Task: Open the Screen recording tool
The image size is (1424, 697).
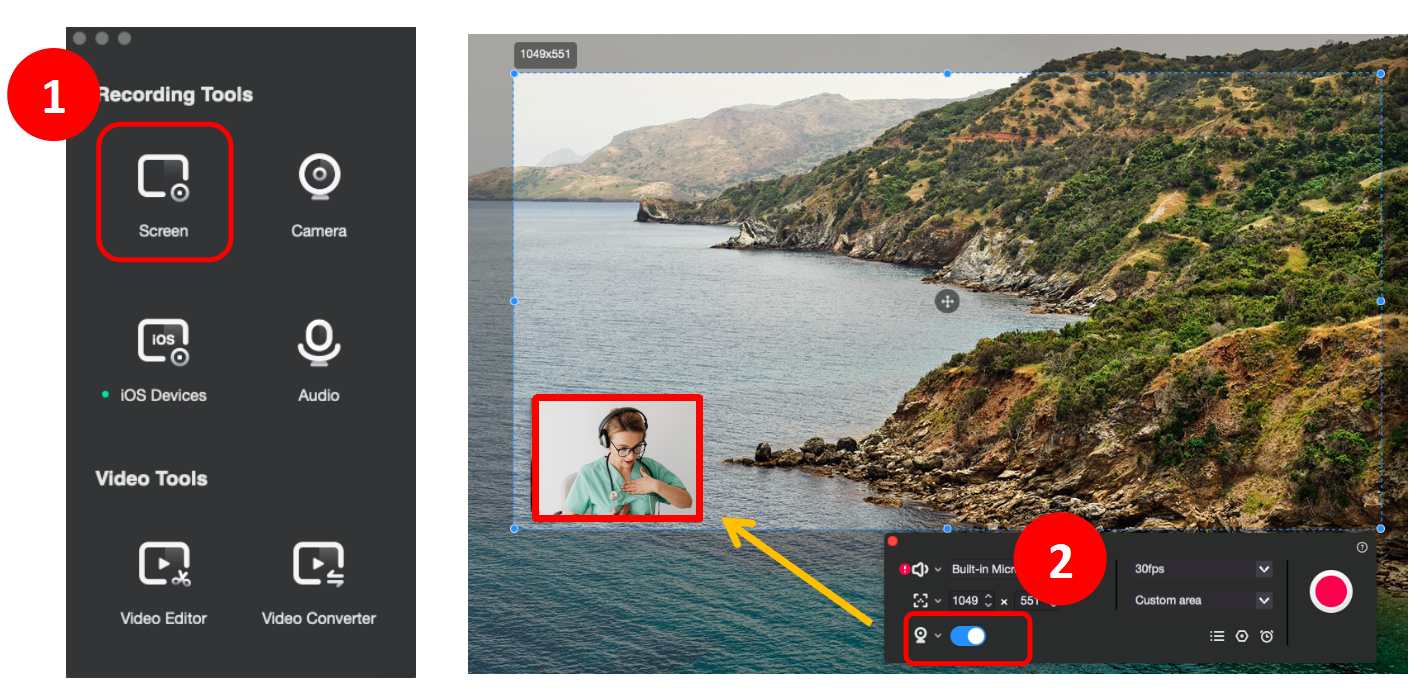Action: [163, 192]
